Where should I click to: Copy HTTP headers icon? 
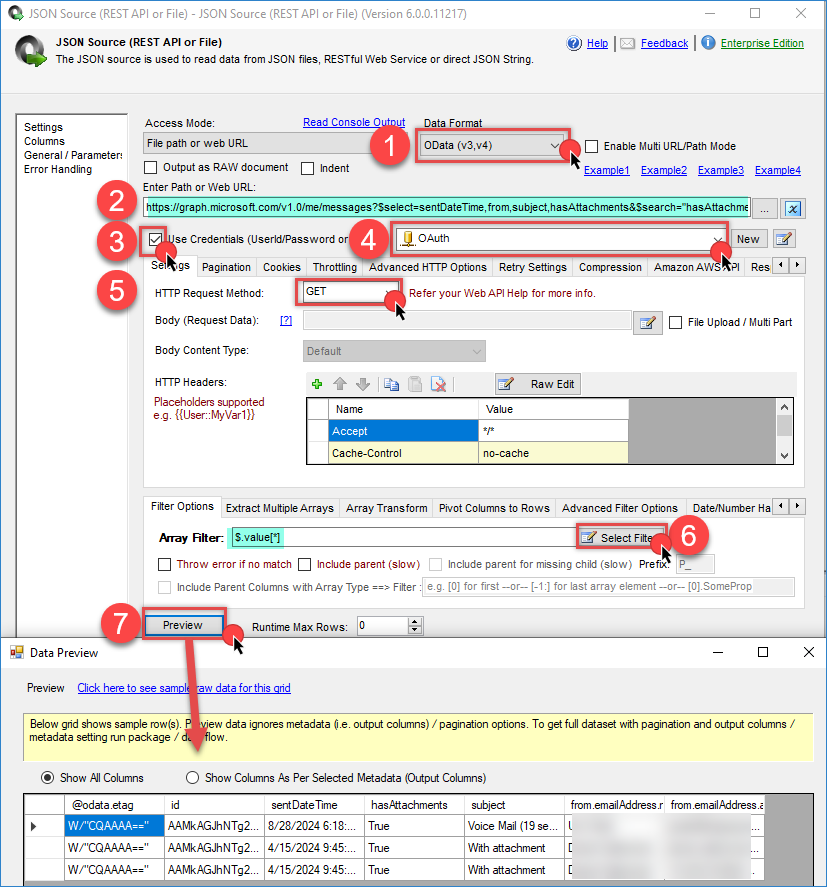[391, 384]
